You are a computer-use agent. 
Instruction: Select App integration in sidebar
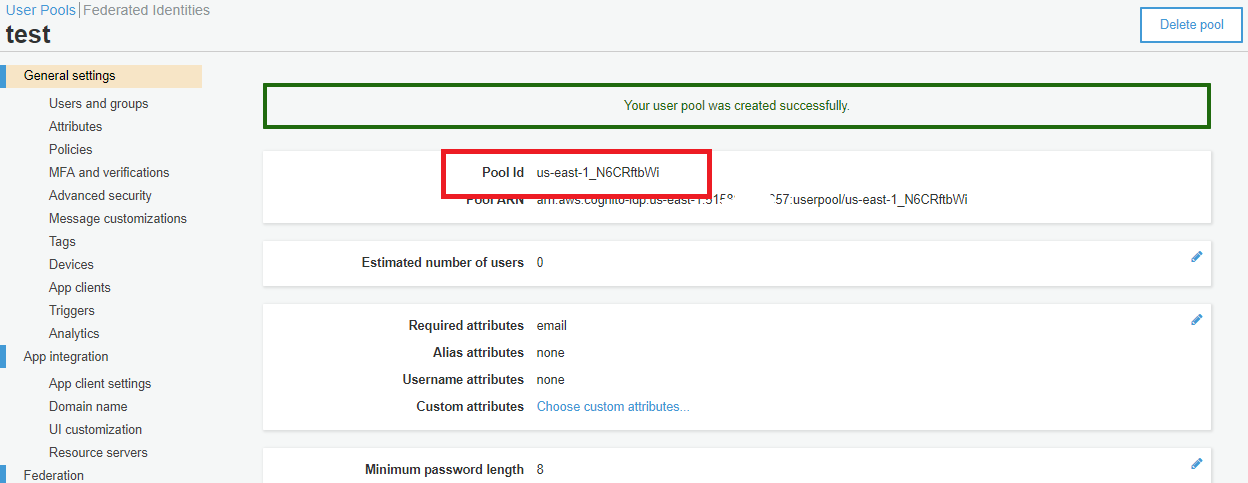tap(66, 357)
